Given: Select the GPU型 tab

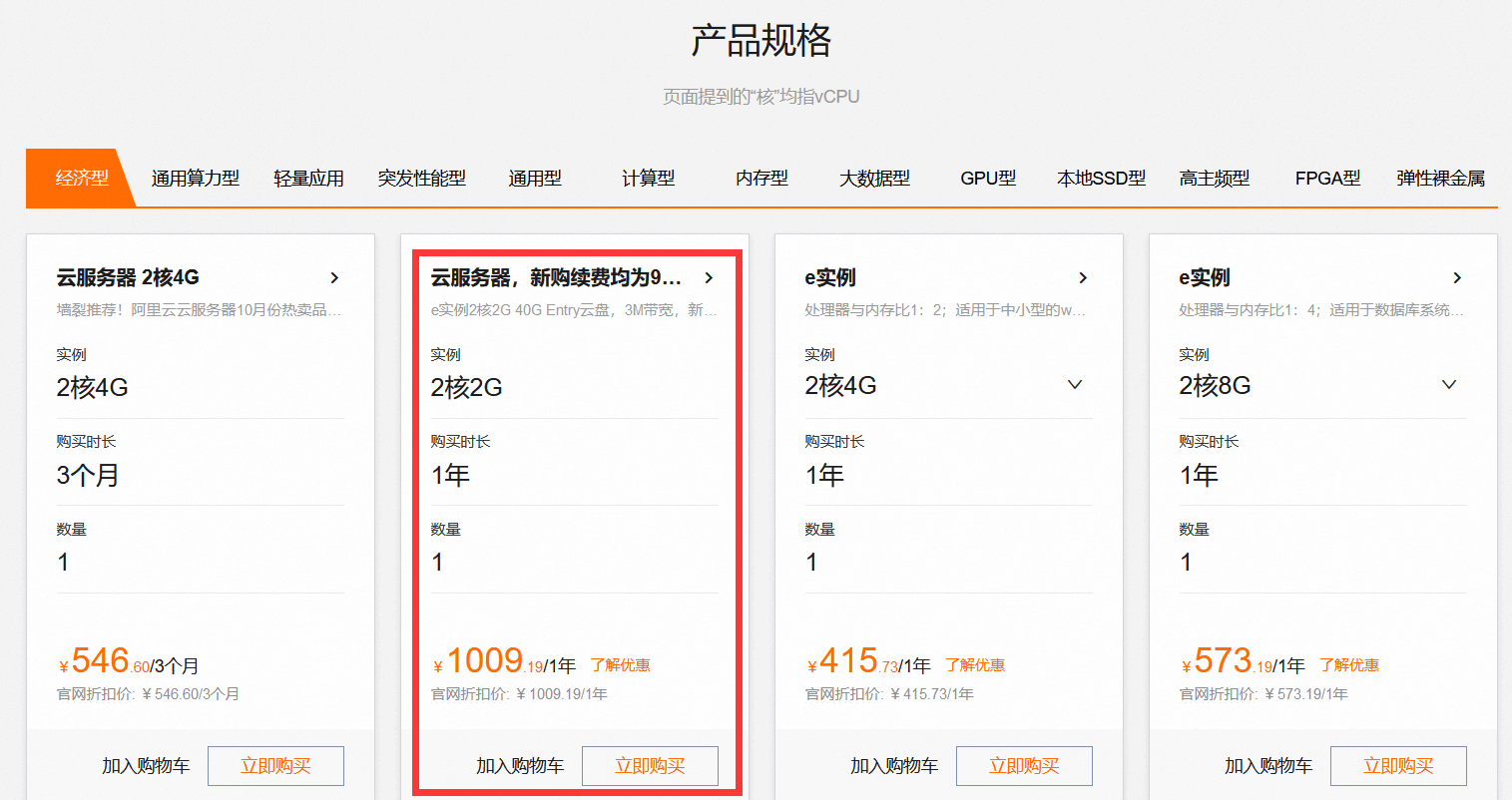Looking at the screenshot, I should tap(988, 179).
